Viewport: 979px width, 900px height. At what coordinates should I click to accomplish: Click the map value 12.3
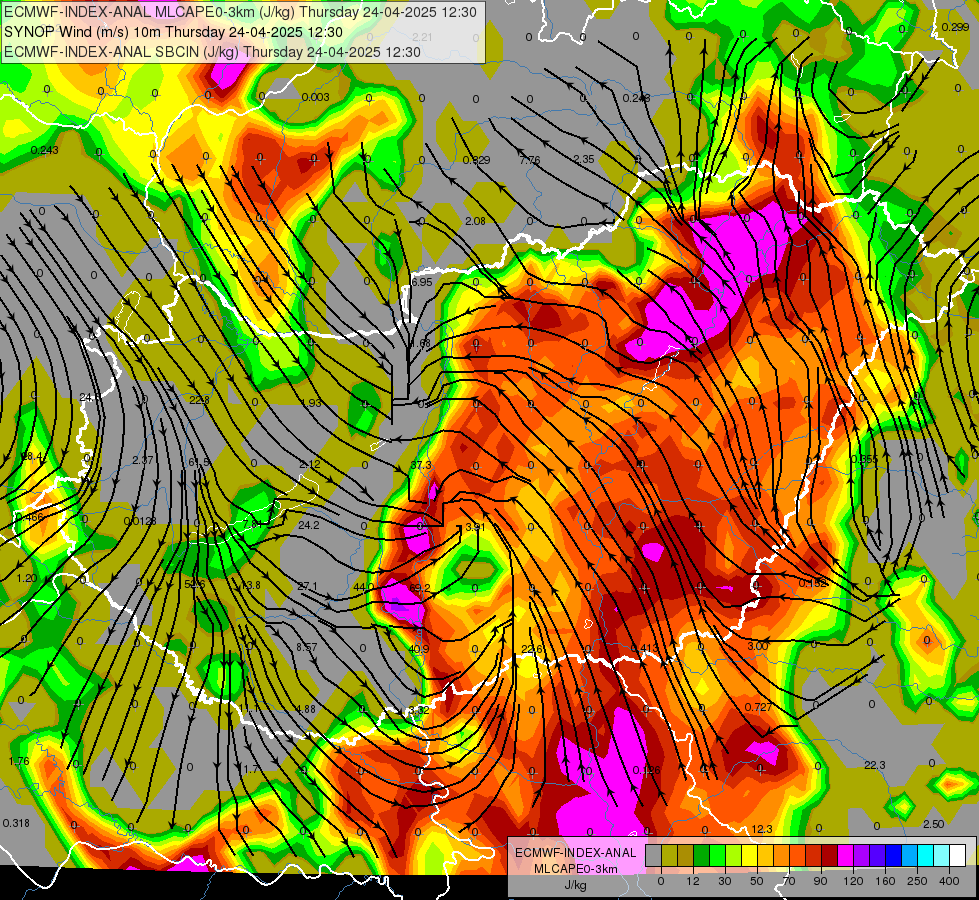[x=762, y=829]
